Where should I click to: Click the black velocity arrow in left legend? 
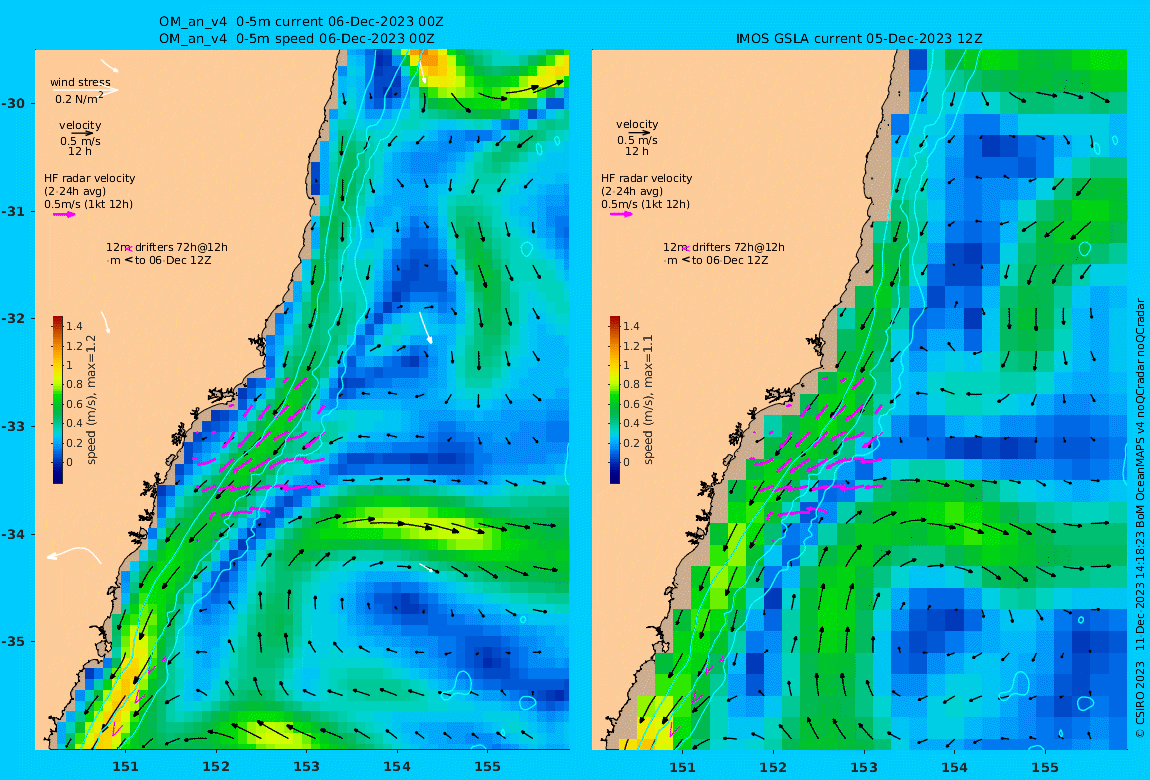81,133
